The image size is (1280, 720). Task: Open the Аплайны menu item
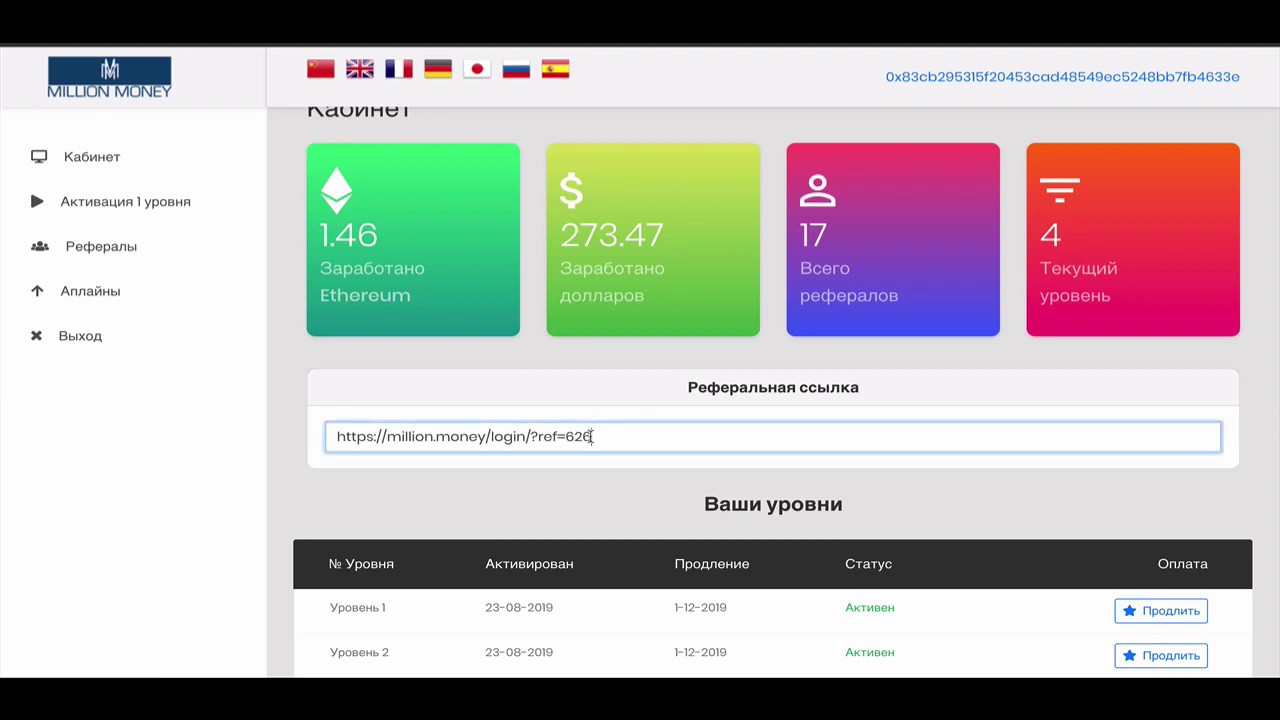[x=90, y=291]
